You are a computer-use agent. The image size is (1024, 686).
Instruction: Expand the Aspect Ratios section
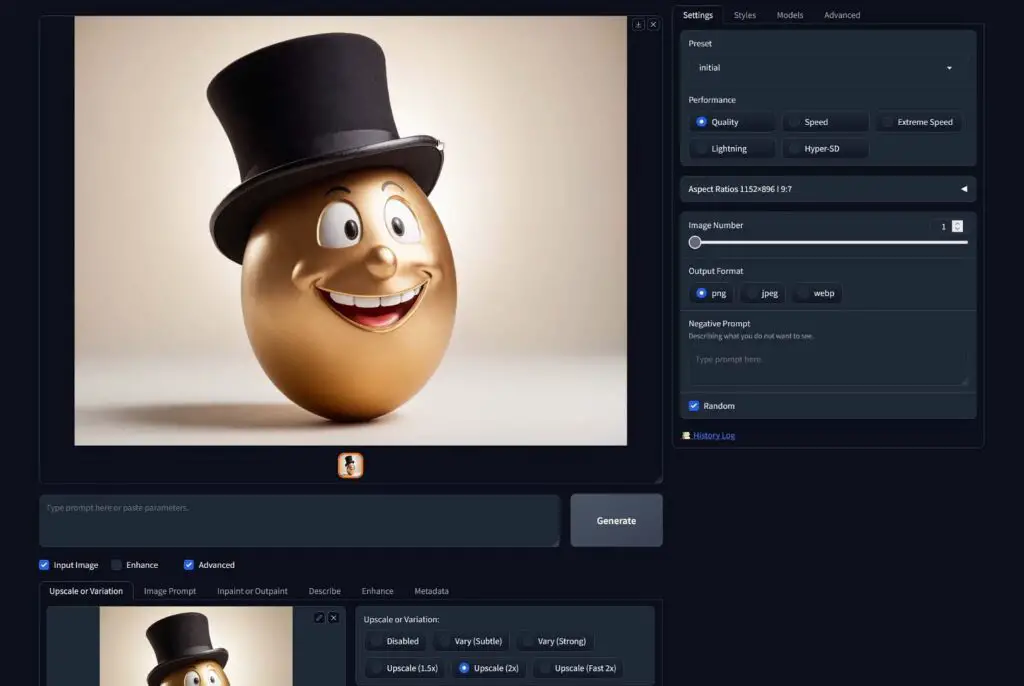tap(827, 189)
